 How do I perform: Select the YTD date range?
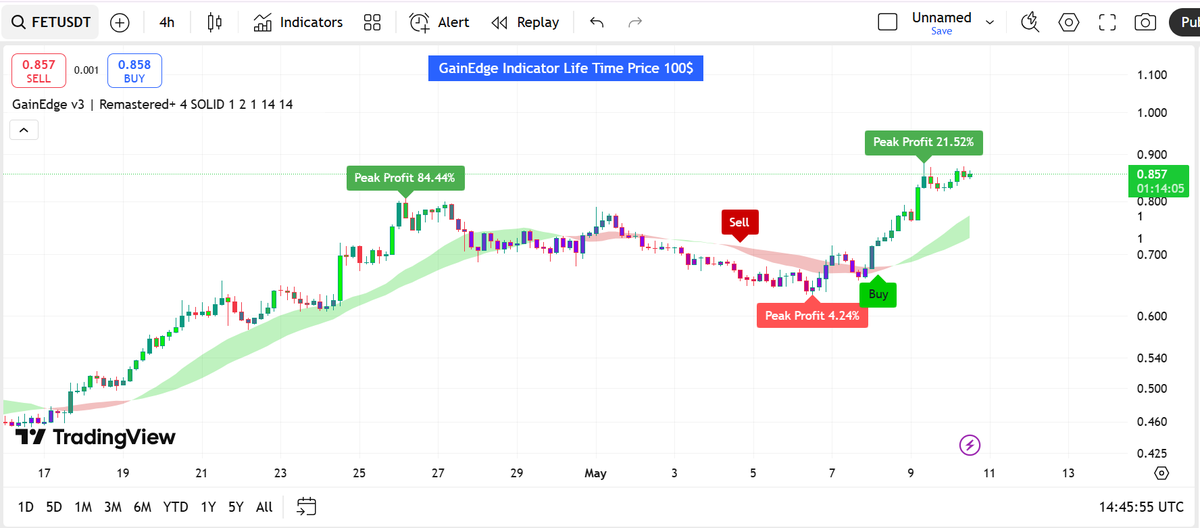(176, 507)
